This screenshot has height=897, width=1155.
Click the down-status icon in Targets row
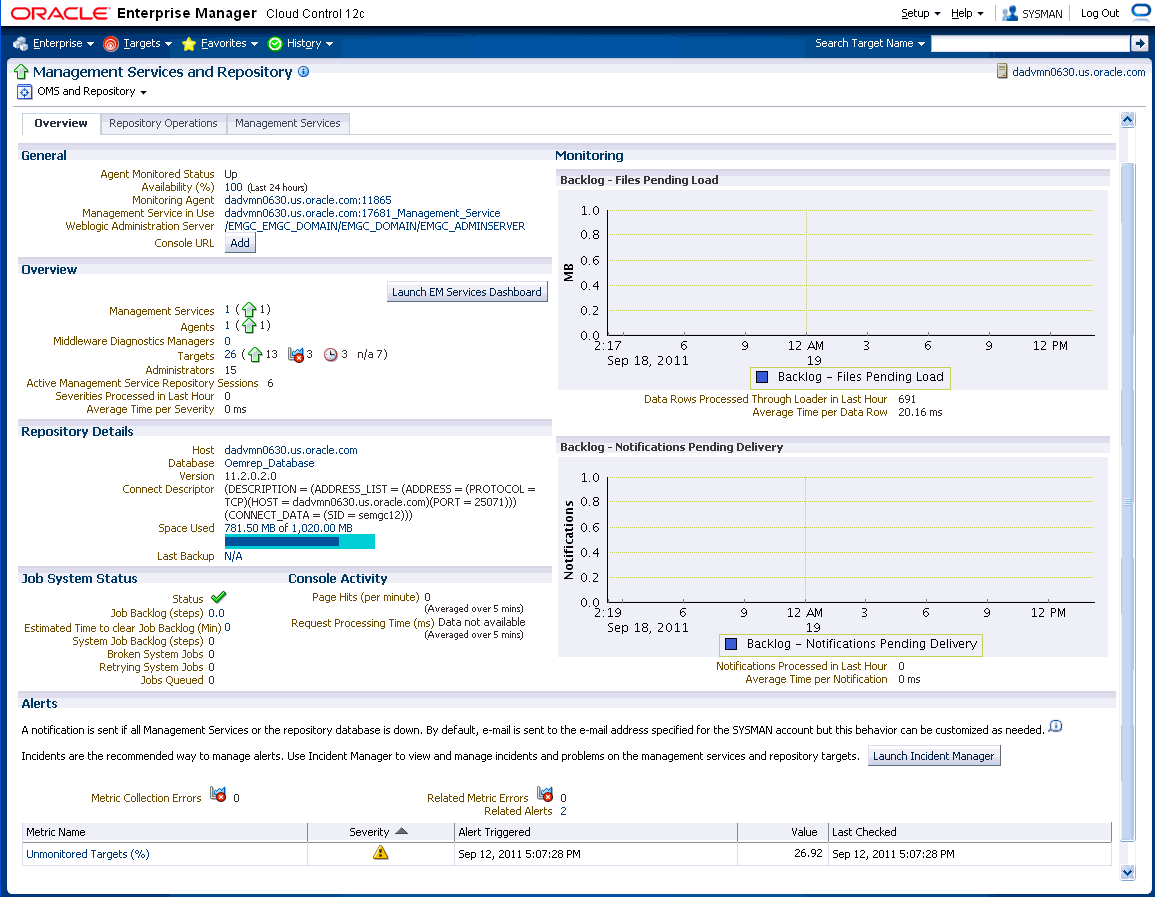coord(296,355)
